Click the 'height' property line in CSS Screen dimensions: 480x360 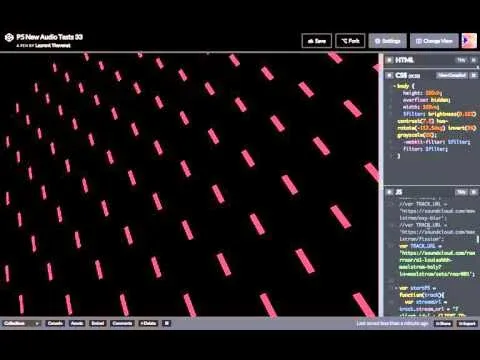422,93
